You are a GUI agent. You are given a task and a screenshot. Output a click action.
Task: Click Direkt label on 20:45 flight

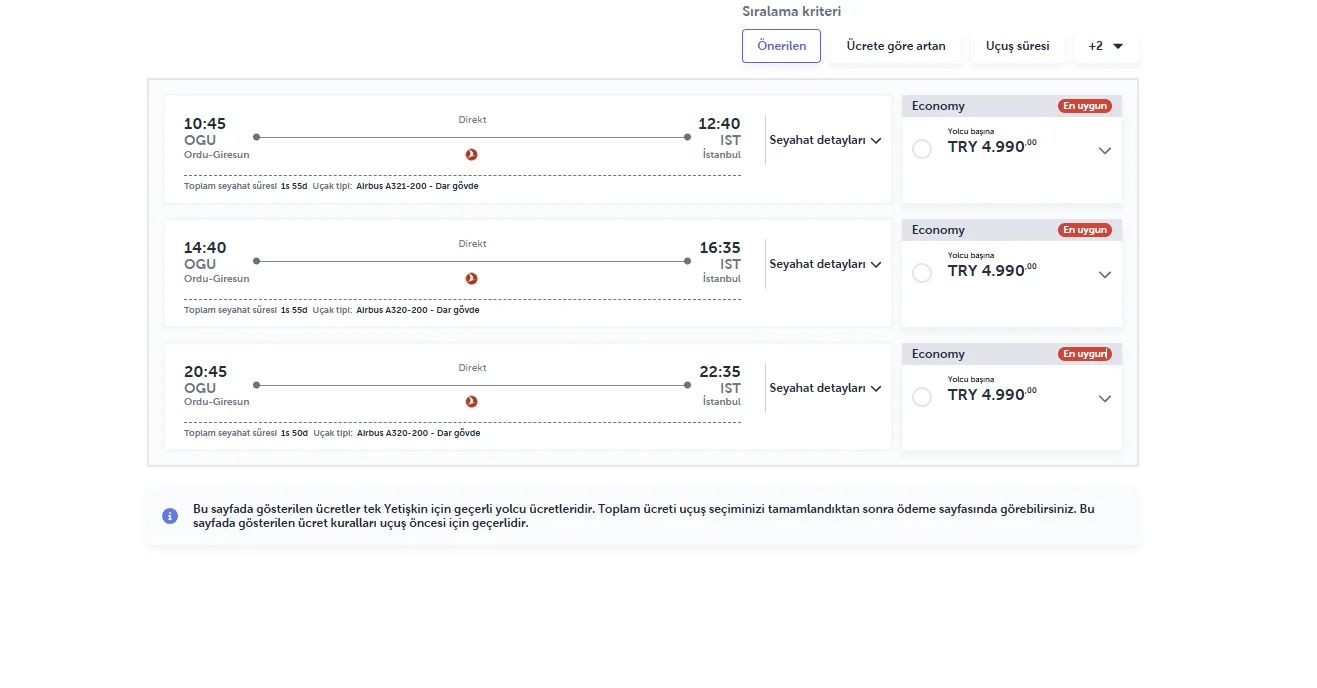(472, 368)
